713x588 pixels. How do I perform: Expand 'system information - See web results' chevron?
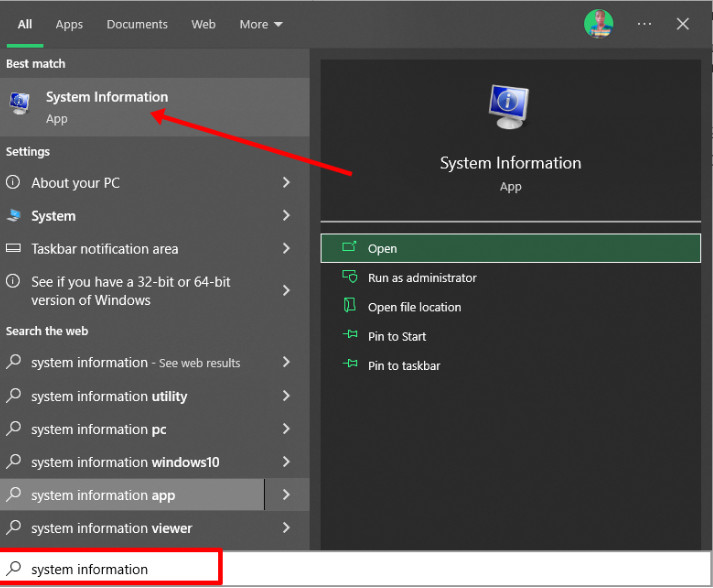tap(286, 362)
